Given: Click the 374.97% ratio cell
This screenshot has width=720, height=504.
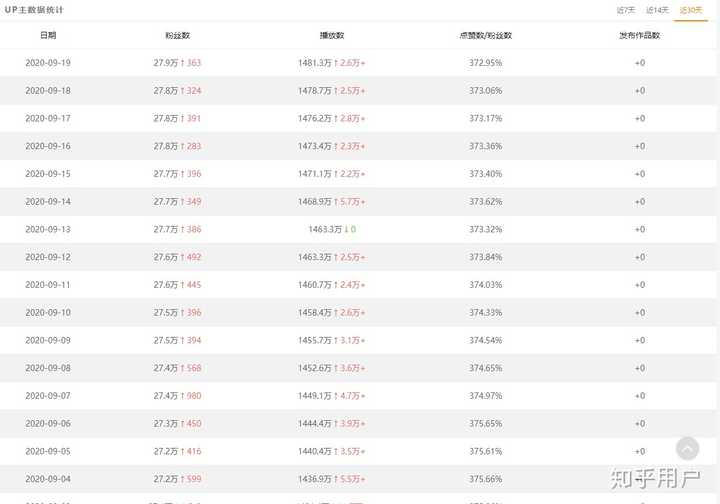Looking at the screenshot, I should tap(485, 396).
